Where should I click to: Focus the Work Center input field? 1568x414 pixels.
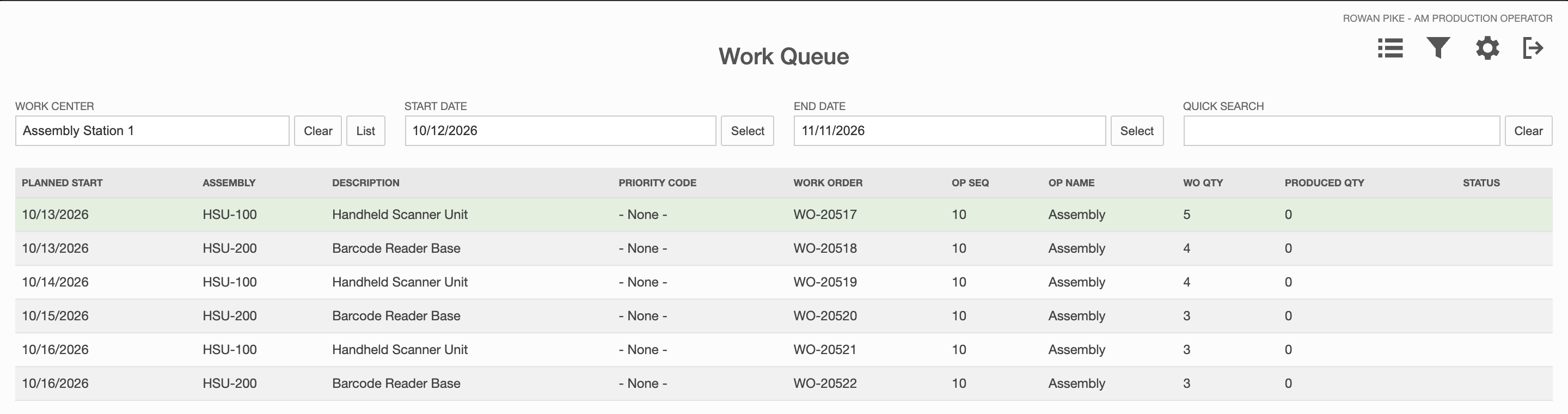point(152,131)
